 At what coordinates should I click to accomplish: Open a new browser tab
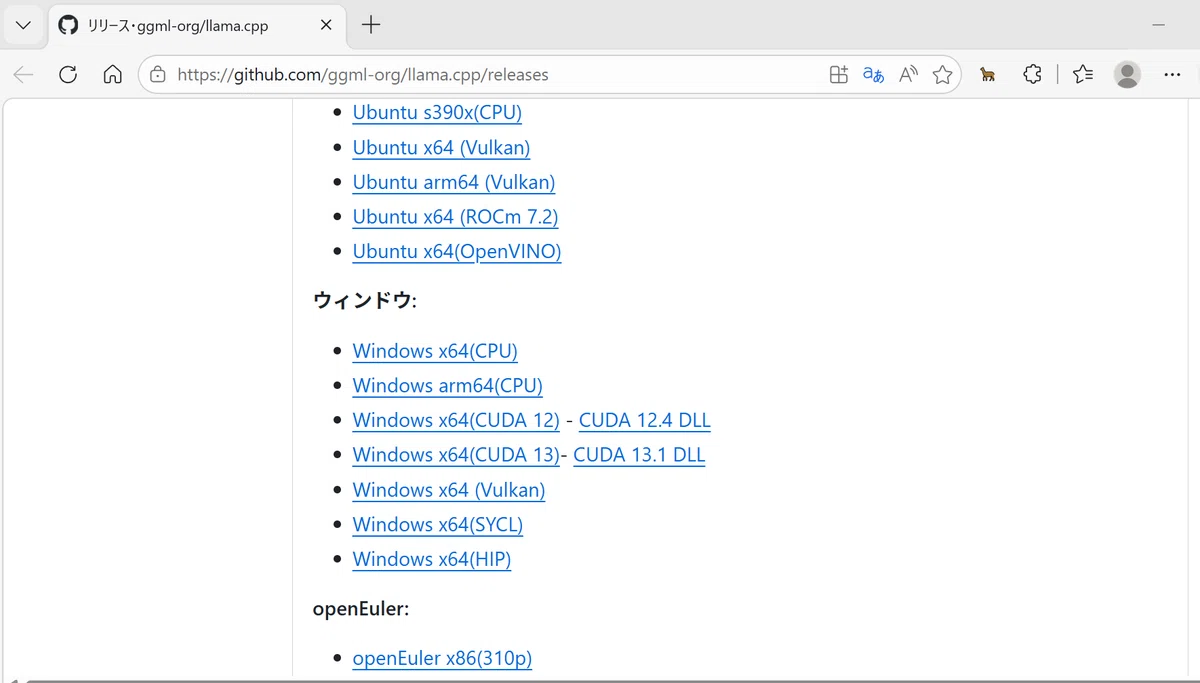371,25
